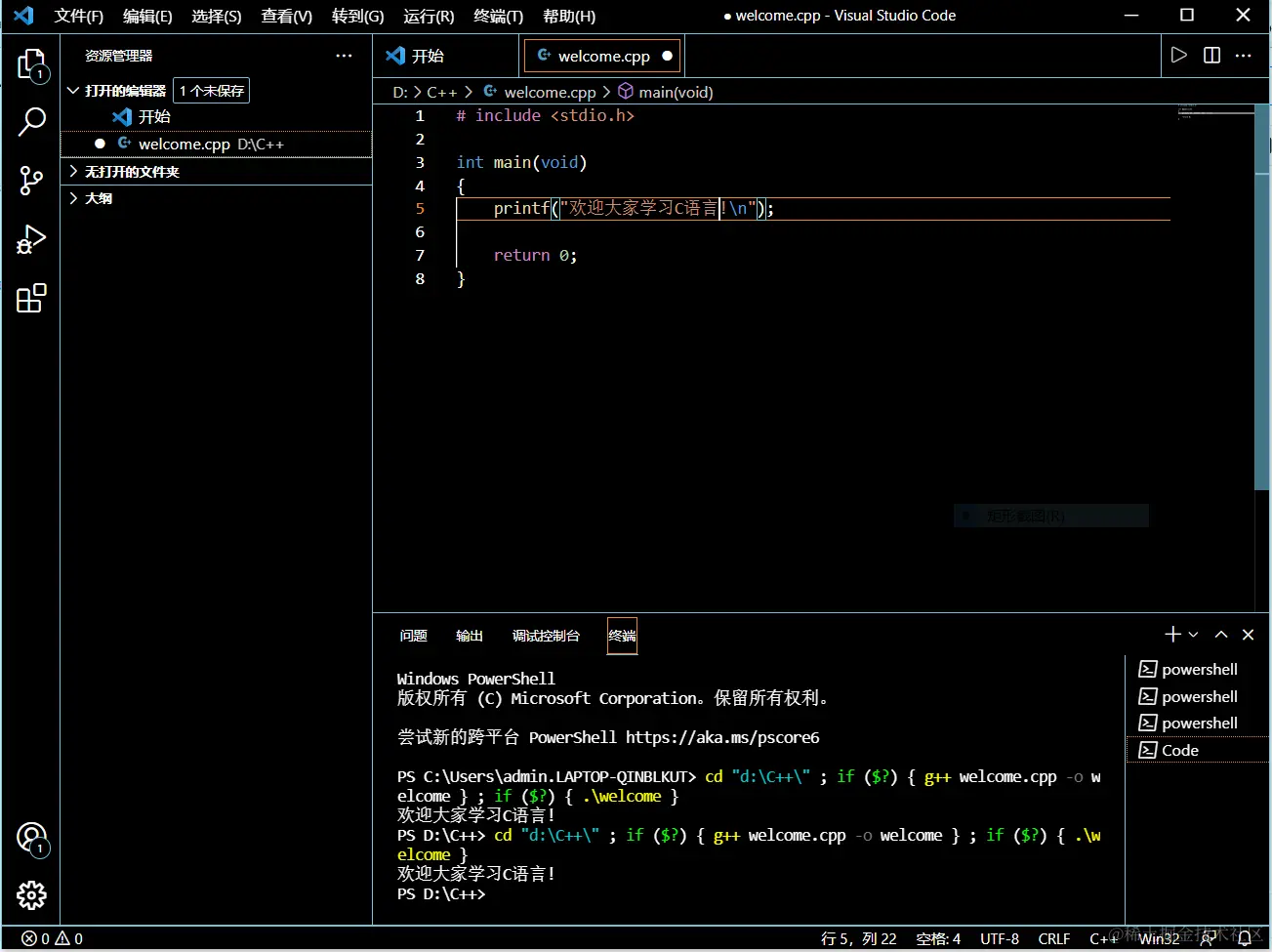Image resolution: width=1272 pixels, height=952 pixels.
Task: Change the CRLF line ending setting
Action: [1053, 938]
